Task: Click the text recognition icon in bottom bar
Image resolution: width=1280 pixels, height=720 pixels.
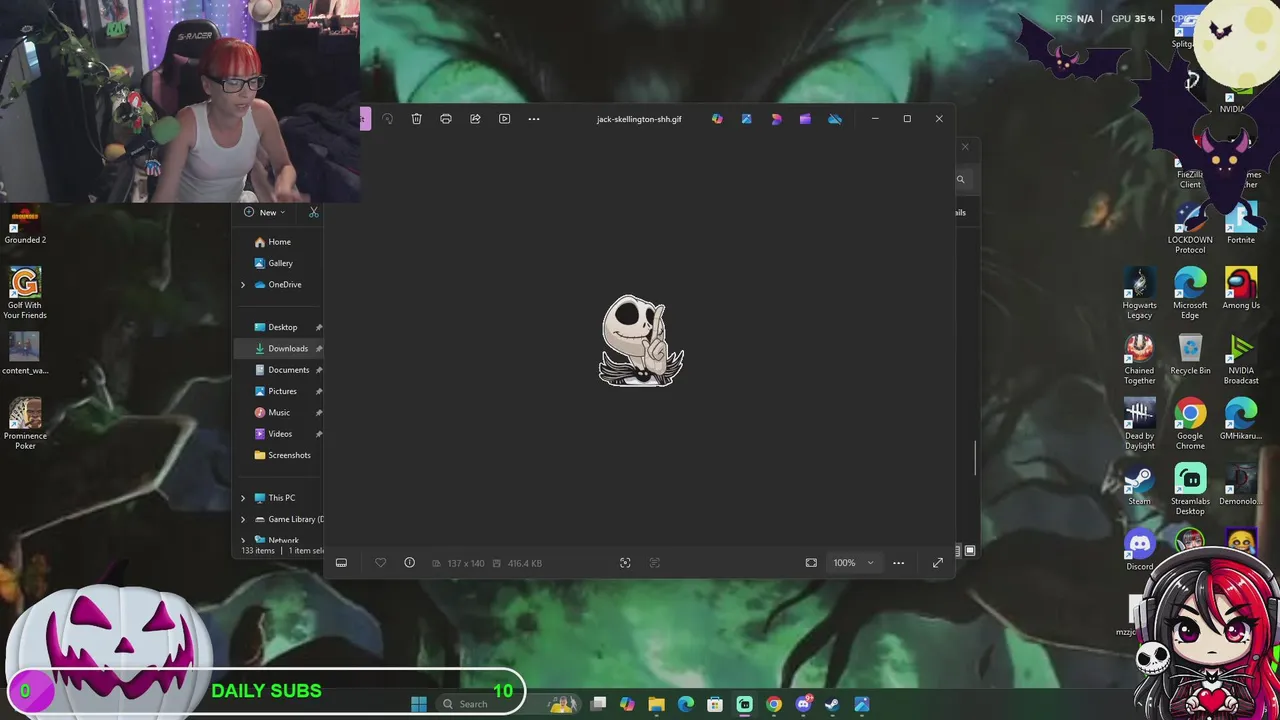Action: point(655,563)
